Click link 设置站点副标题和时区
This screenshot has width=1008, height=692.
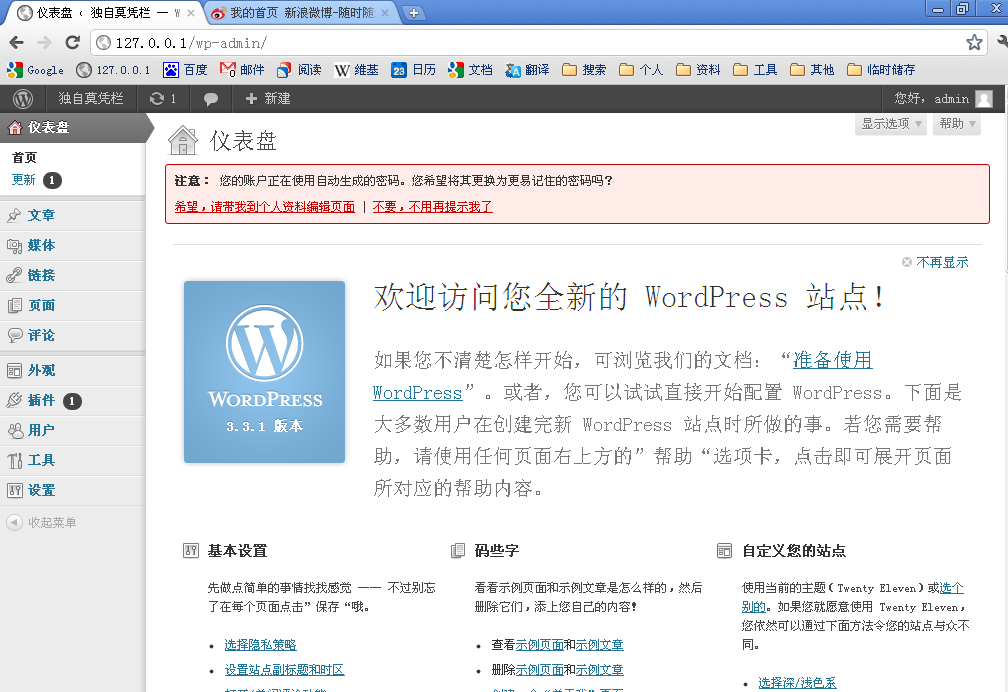[x=284, y=669]
